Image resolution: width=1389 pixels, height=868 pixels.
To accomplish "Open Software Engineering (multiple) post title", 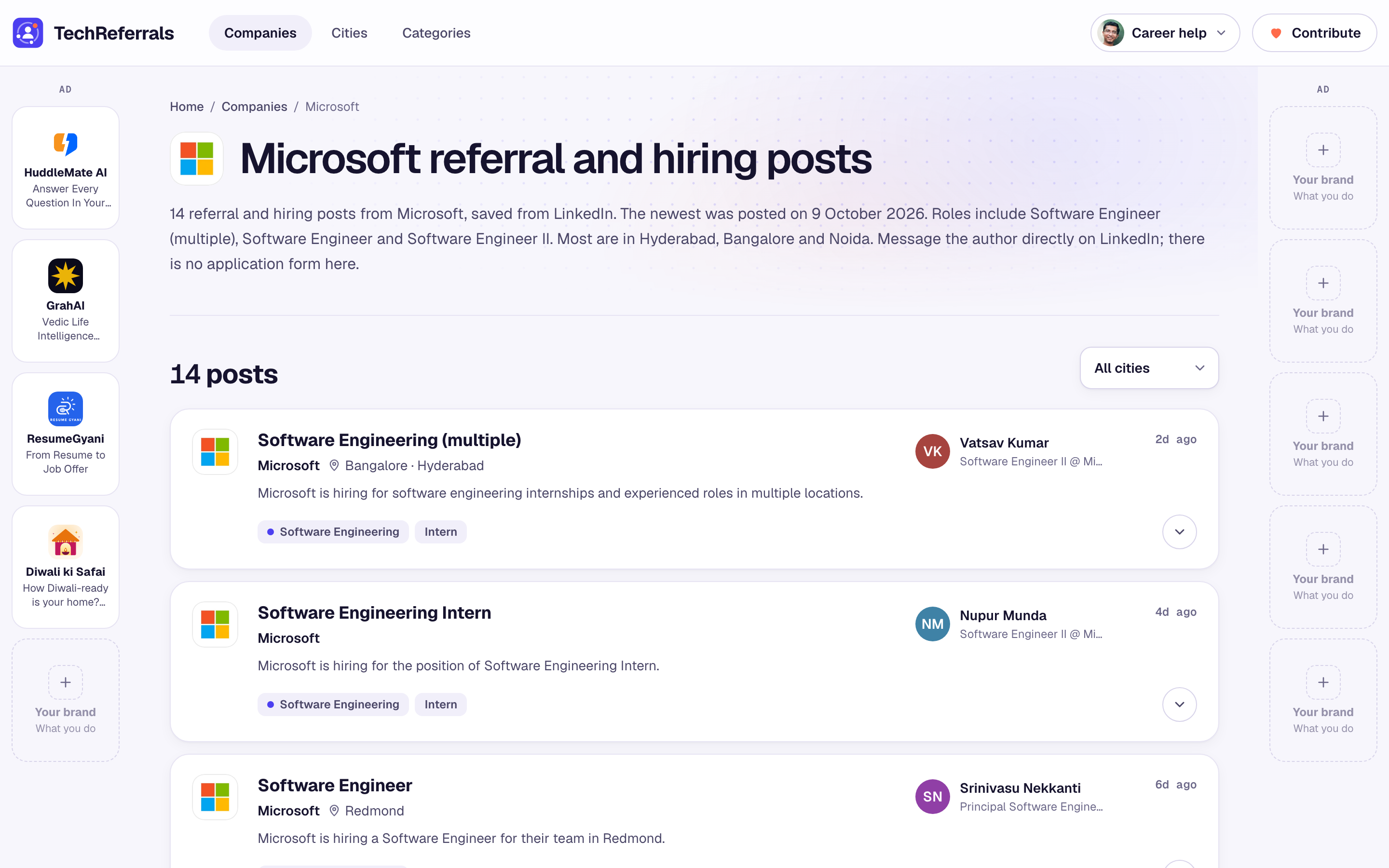I will tap(389, 440).
